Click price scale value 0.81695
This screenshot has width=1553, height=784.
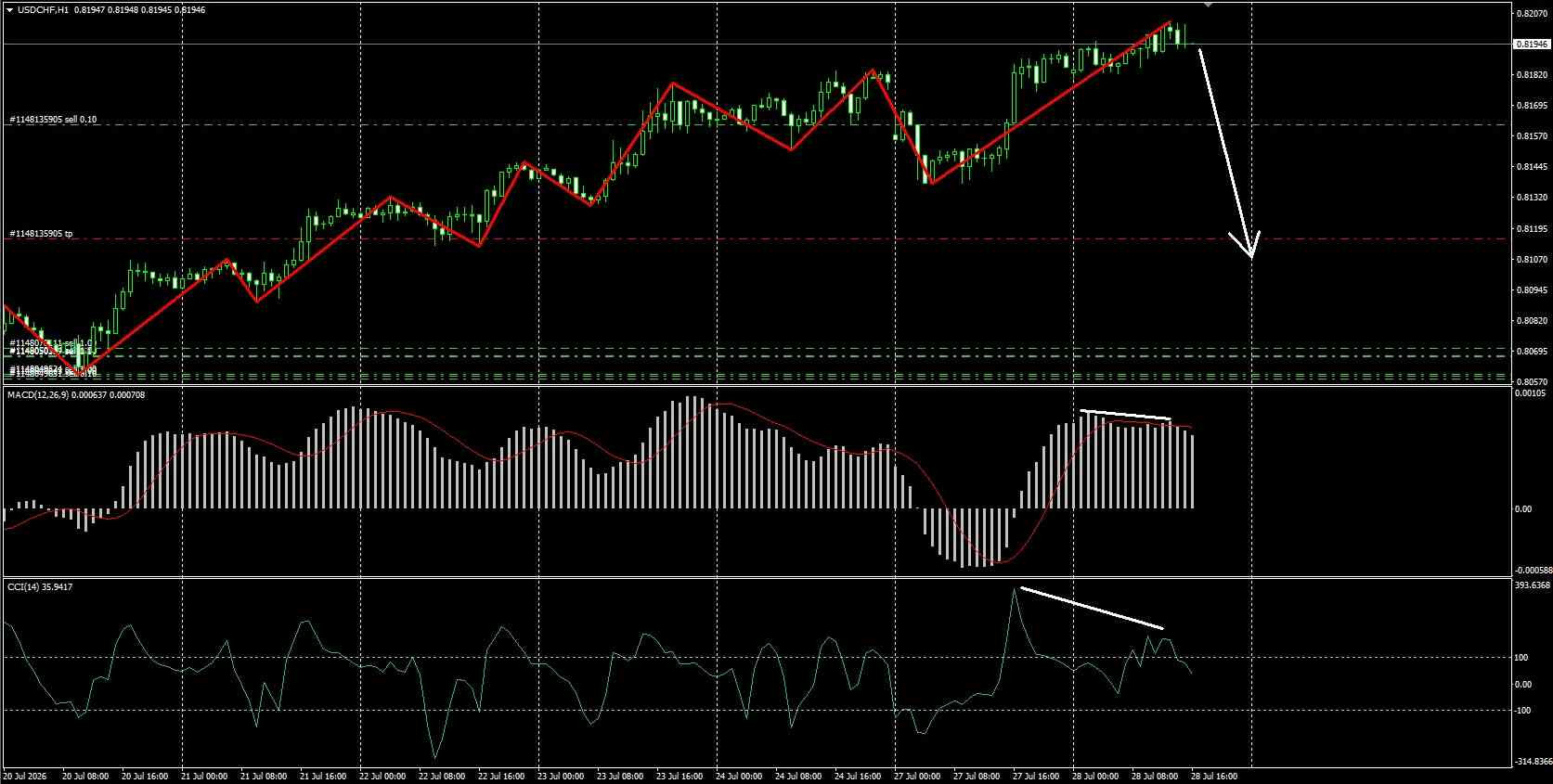1532,106
